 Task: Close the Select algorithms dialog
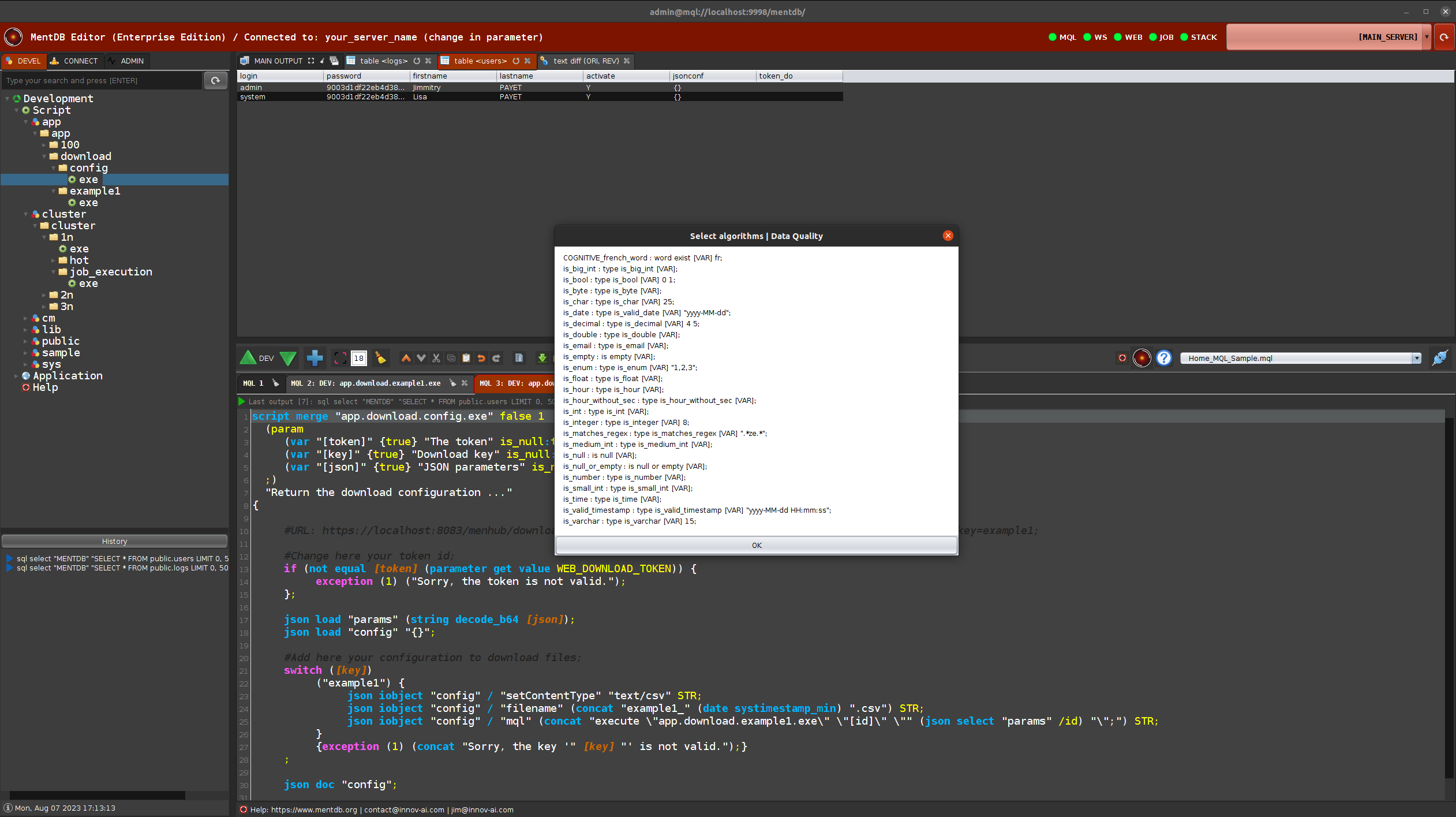coord(948,236)
